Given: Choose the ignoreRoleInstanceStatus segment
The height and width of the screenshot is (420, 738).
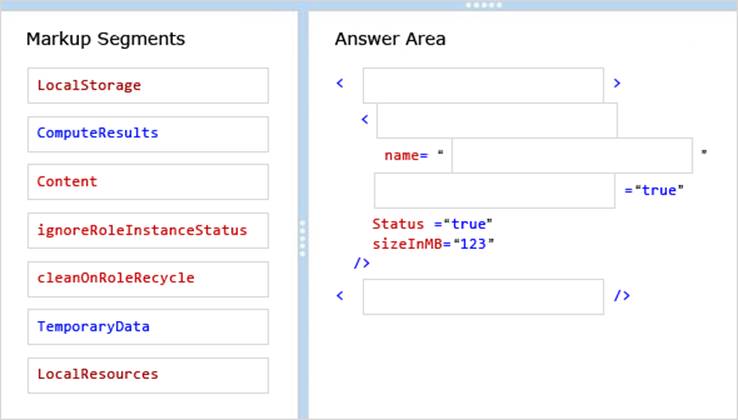Looking at the screenshot, I should [148, 231].
